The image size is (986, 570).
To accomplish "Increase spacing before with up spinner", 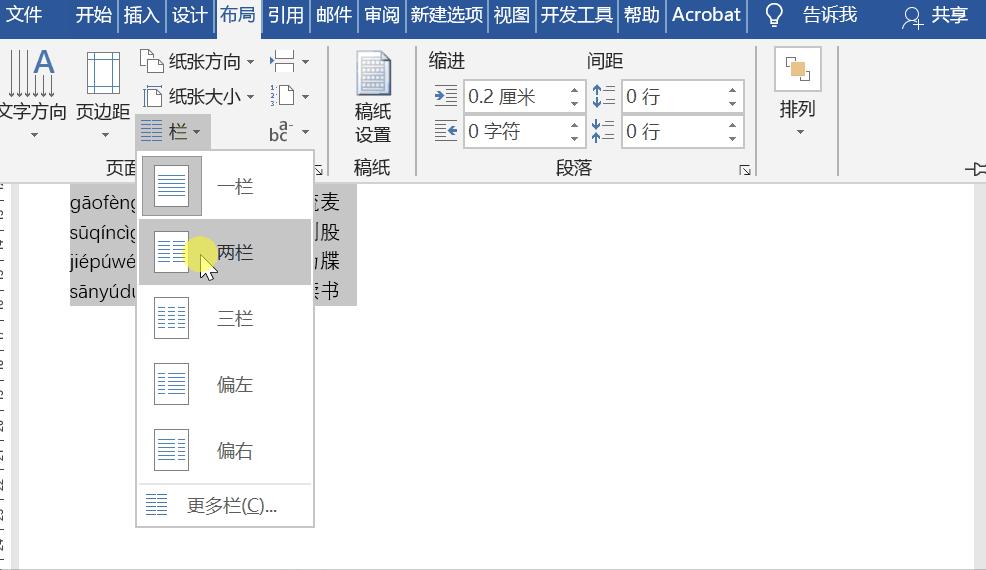I will 733,91.
